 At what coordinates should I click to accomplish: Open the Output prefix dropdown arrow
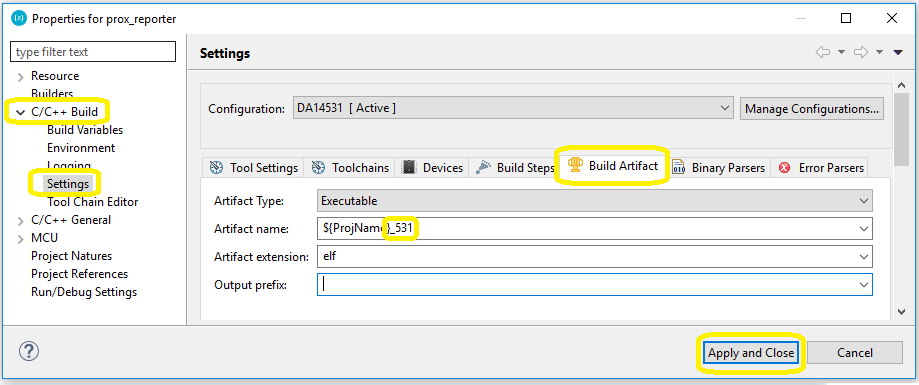click(x=863, y=285)
